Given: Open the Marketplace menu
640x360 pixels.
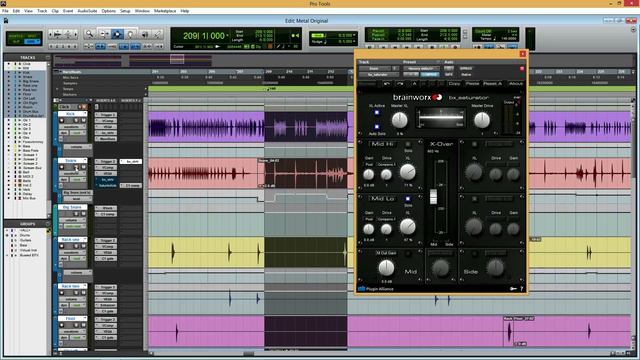Looking at the screenshot, I should coord(165,11).
